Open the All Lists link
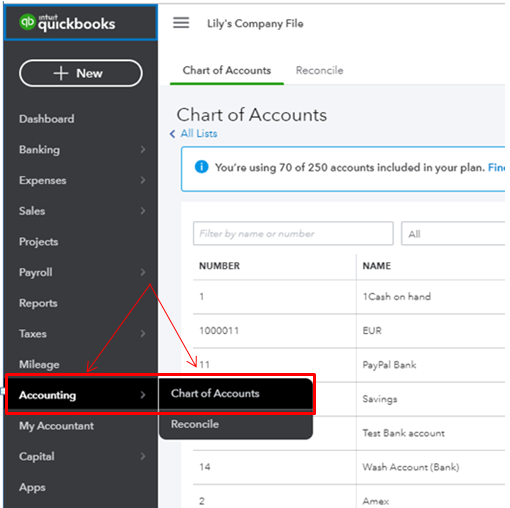This screenshot has height=508, width=510. coord(199,134)
